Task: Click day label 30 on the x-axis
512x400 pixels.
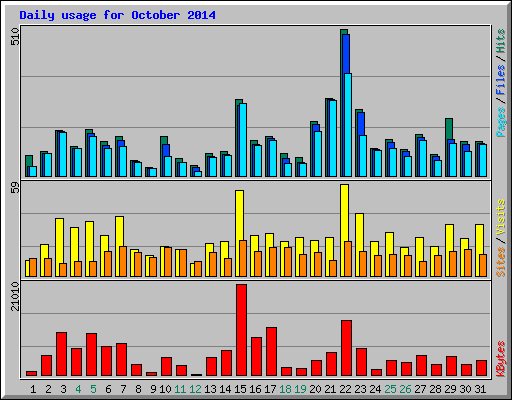Action: (465, 389)
